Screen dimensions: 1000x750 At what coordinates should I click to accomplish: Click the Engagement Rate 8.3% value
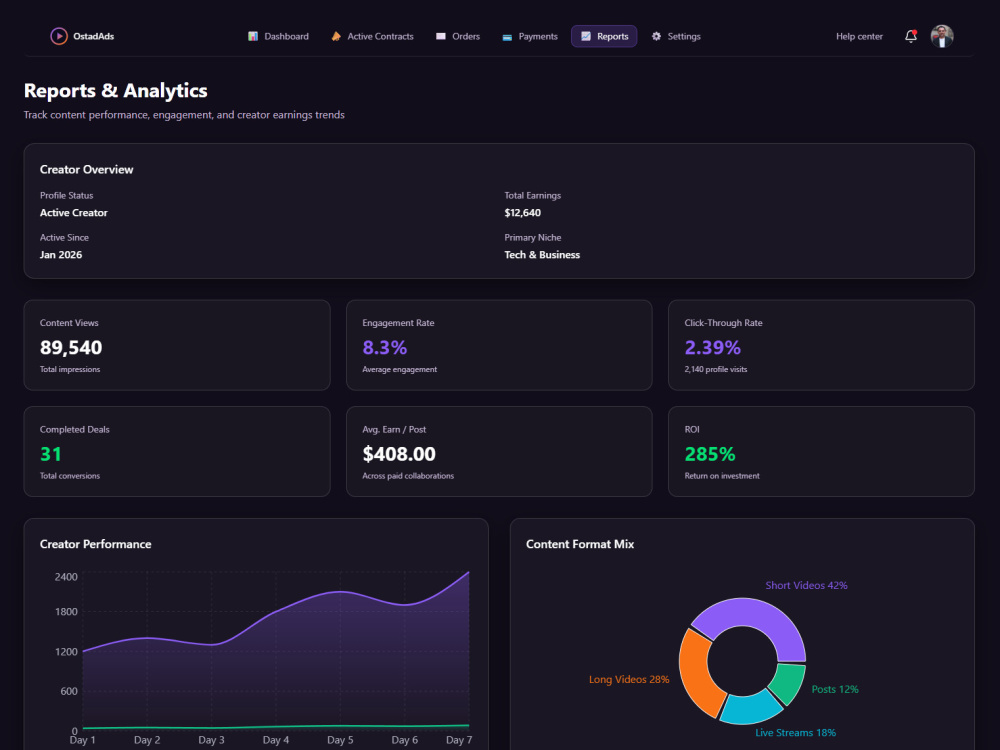pyautogui.click(x=385, y=348)
